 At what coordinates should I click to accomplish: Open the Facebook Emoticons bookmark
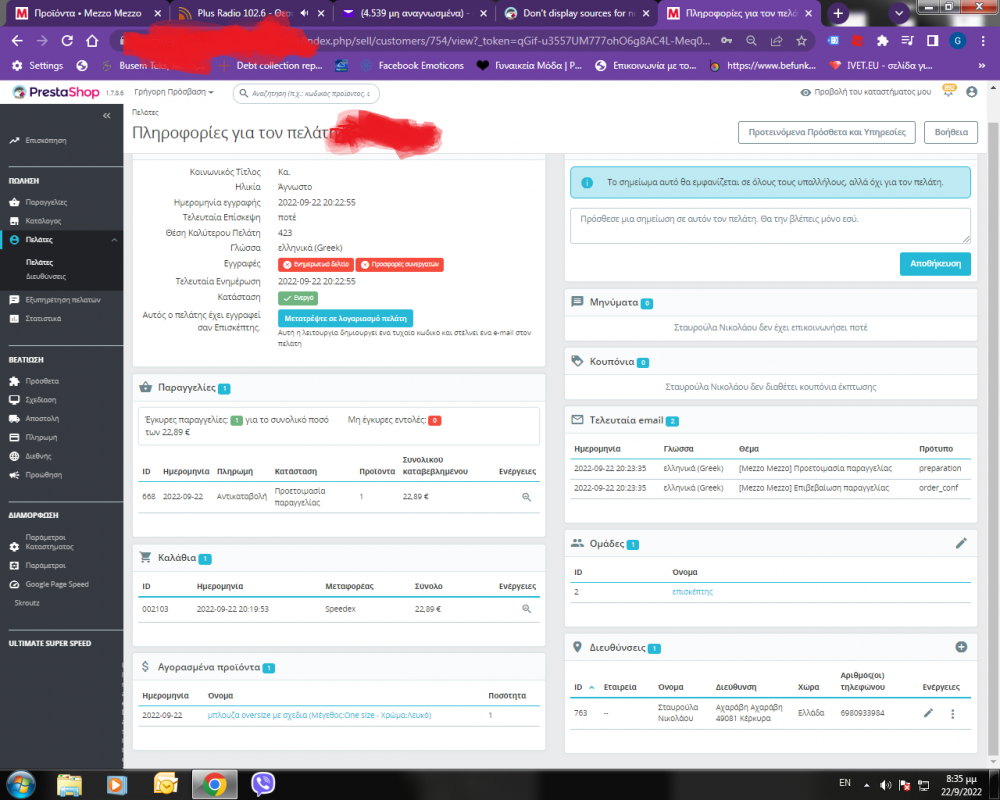coord(413,66)
